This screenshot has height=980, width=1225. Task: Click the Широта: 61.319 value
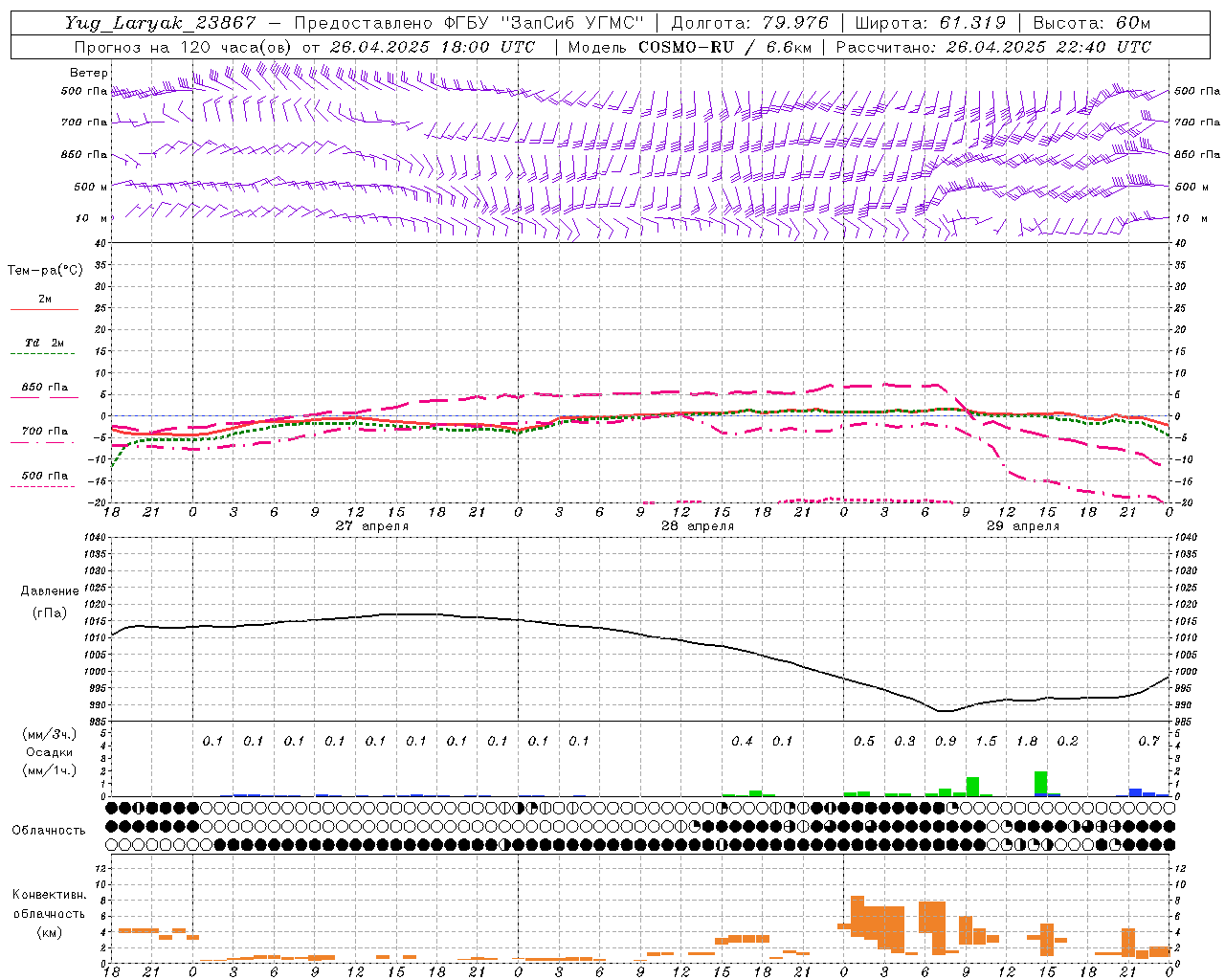(930, 23)
